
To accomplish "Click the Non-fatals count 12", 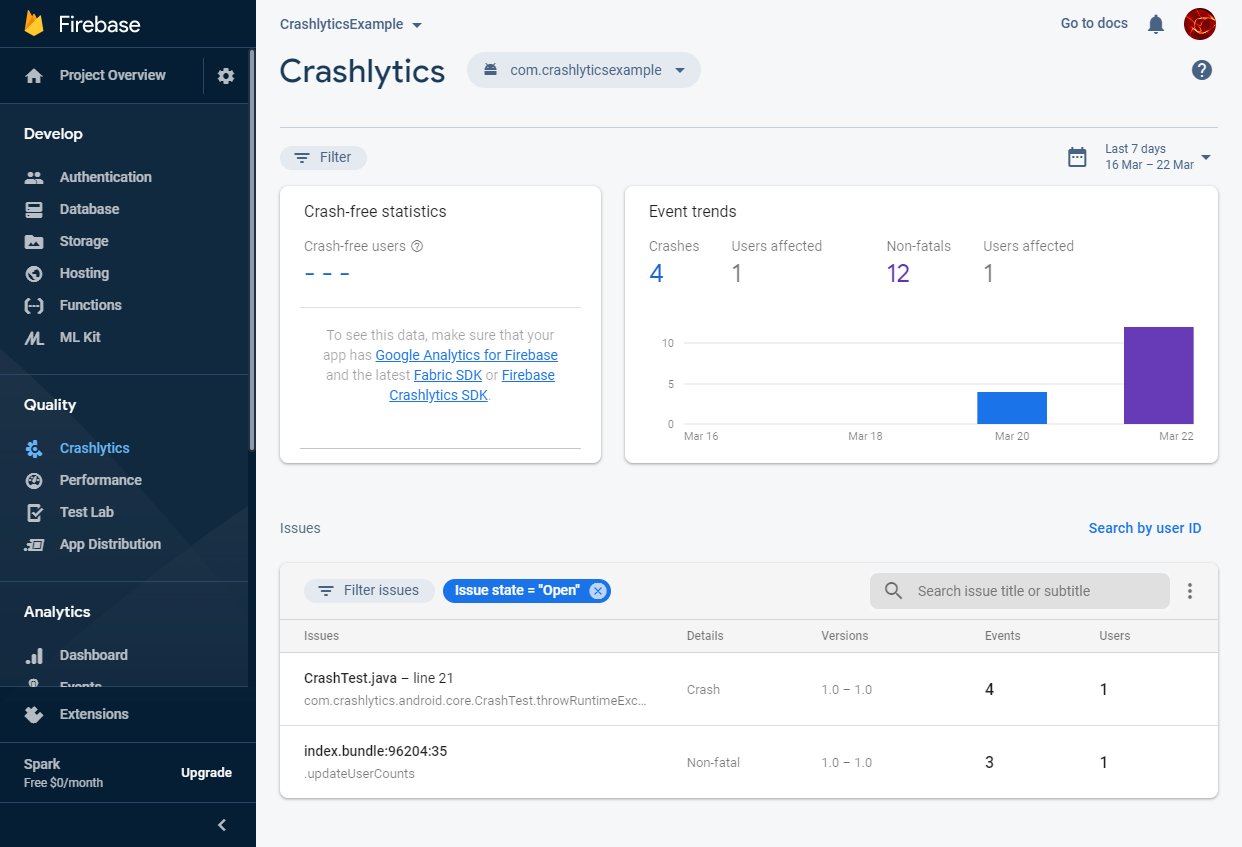I will coord(898,274).
